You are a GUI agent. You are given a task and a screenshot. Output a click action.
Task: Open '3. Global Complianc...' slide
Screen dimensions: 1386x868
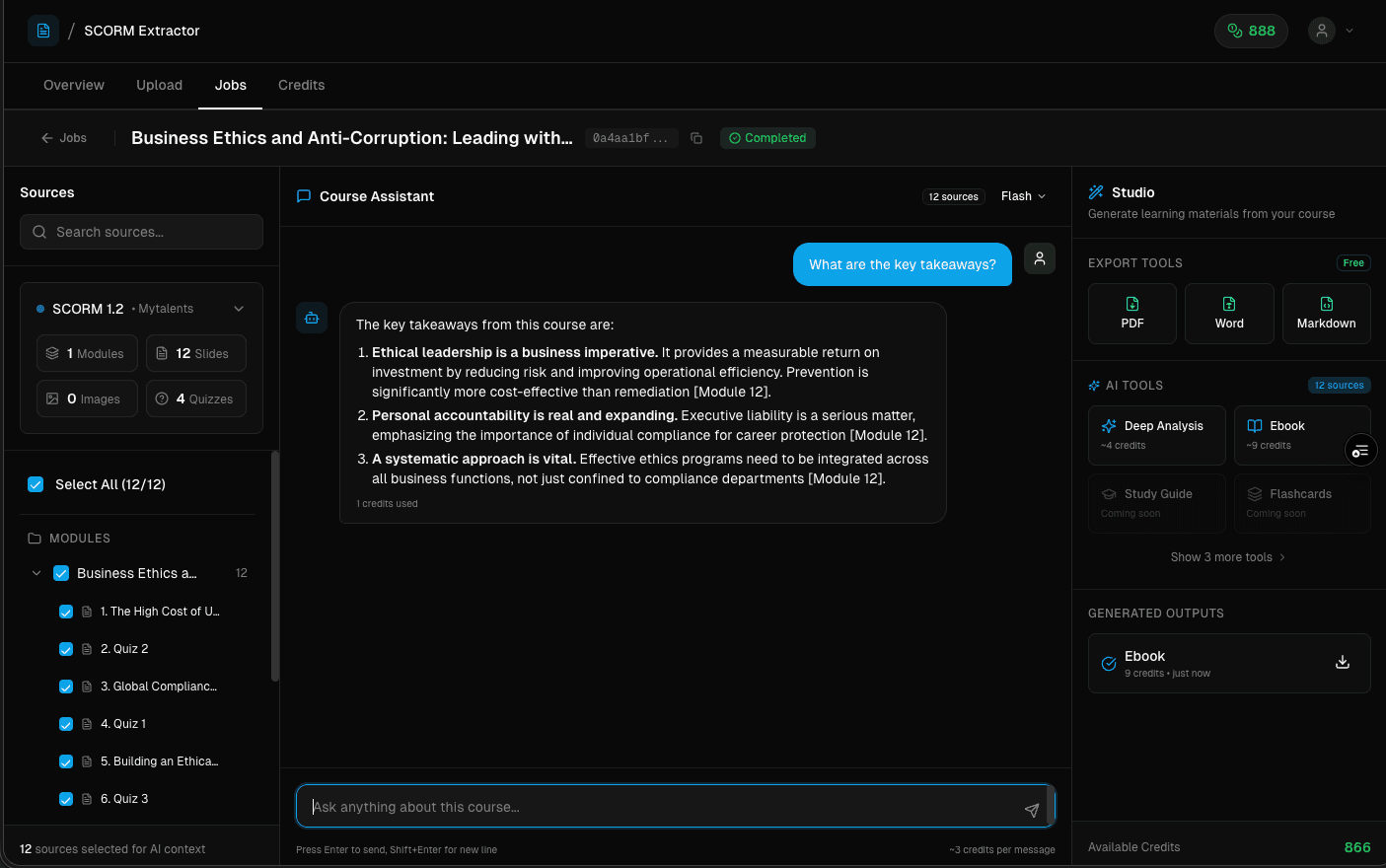[159, 687]
